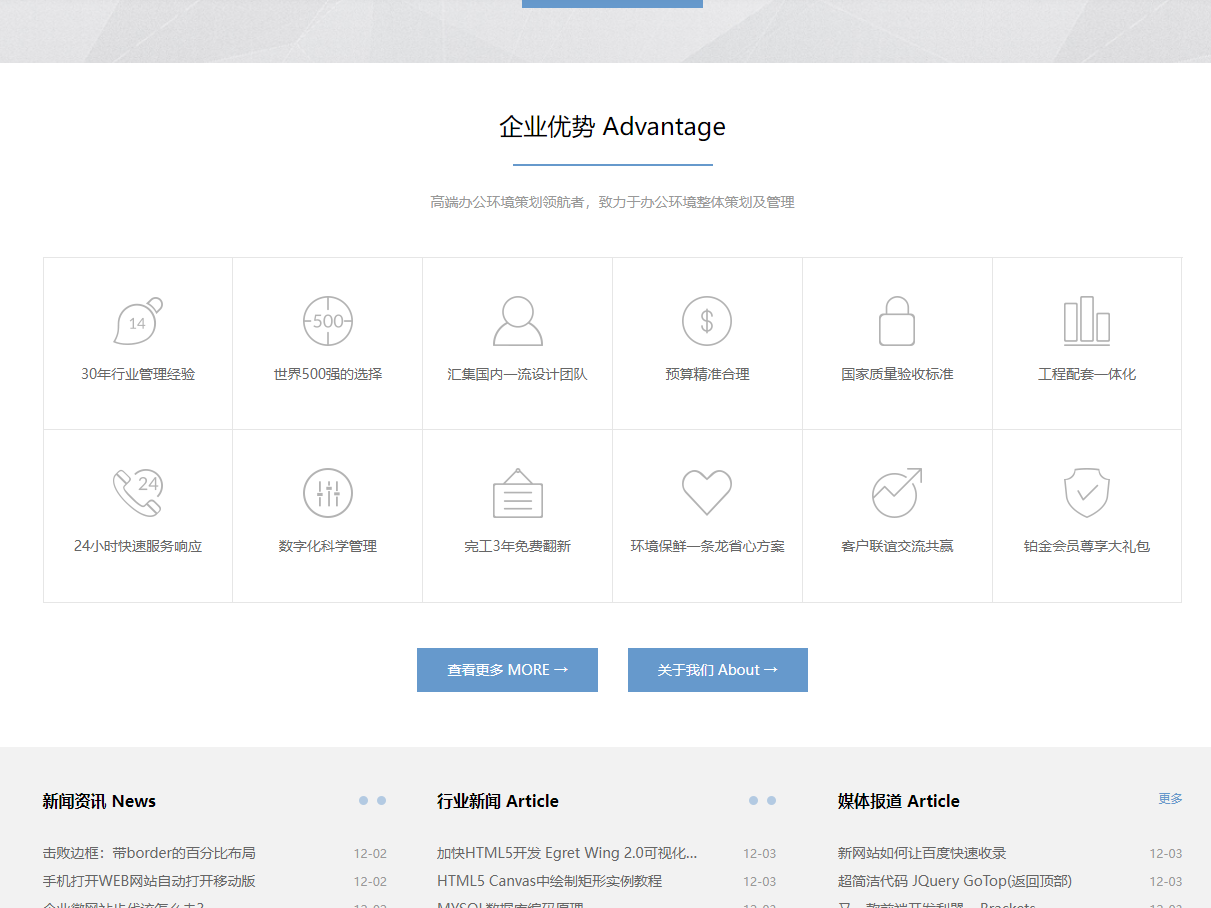This screenshot has height=908, width=1211.
Task: Click the heart eco-friendly icon
Action: point(707,493)
